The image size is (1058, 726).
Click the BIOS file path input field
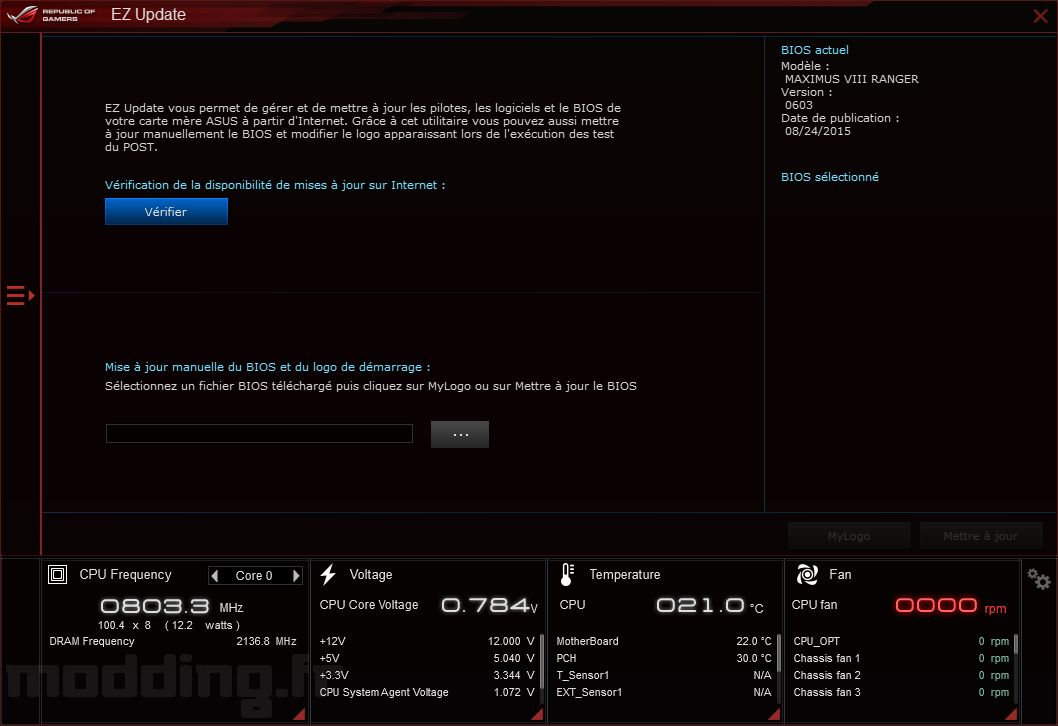(x=259, y=434)
